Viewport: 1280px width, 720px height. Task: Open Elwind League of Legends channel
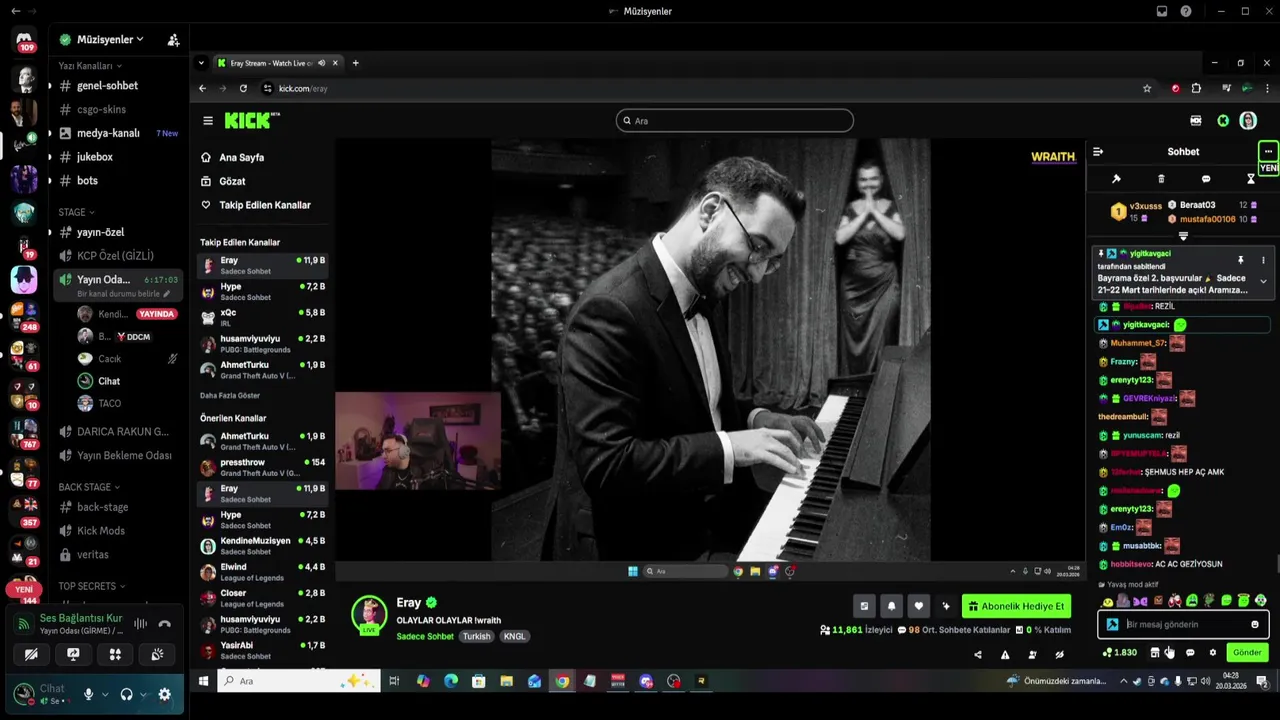[x=263, y=572]
